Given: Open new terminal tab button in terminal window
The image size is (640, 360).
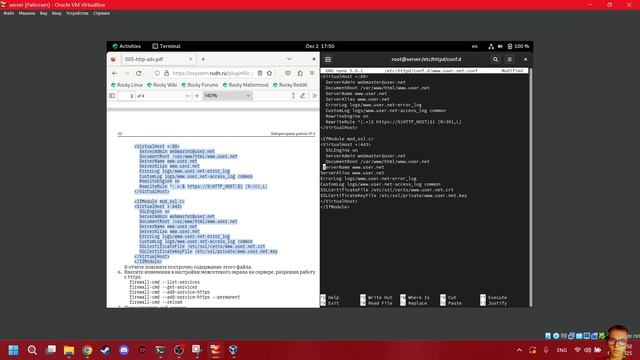Looking at the screenshot, I should (328, 60).
